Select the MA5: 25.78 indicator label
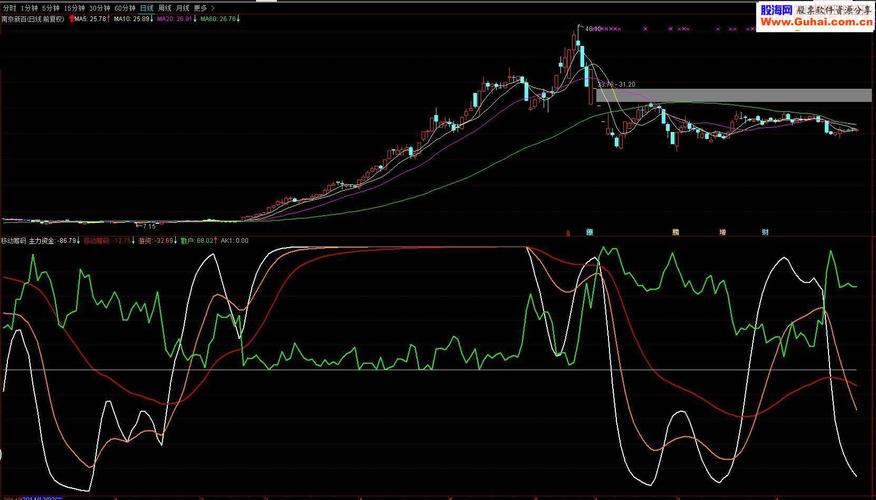 tap(92, 19)
